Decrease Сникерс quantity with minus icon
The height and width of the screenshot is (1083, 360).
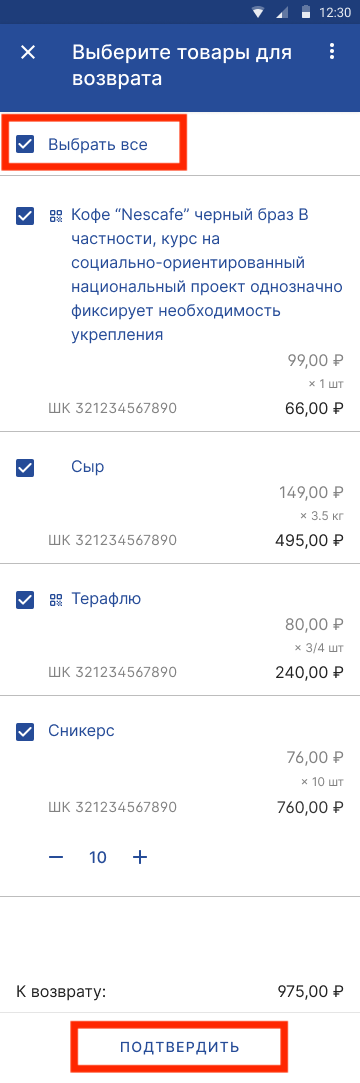[56, 857]
